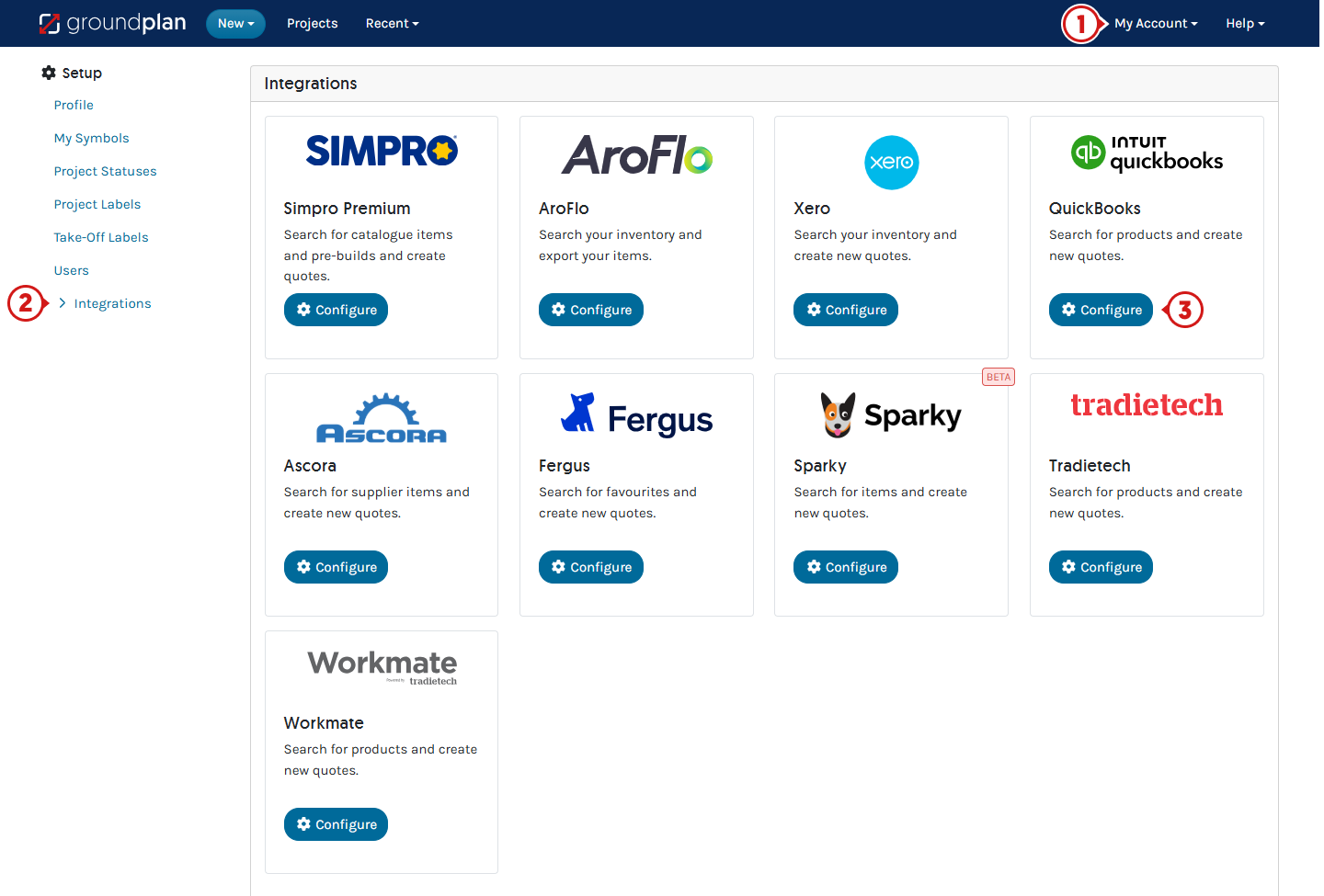The image size is (1324, 896).
Task: Click the Sparky dog logo
Action: pos(891,415)
